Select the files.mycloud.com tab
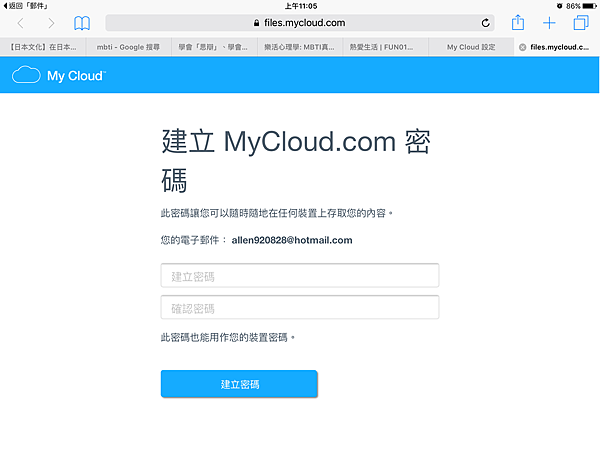This screenshot has height=450, width=600. [x=557, y=47]
